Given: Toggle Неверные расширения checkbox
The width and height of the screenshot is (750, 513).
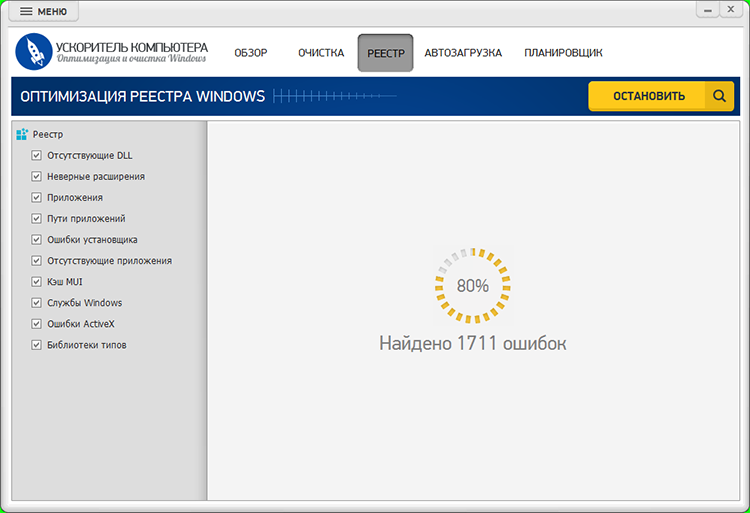Looking at the screenshot, I should pyautogui.click(x=37, y=177).
